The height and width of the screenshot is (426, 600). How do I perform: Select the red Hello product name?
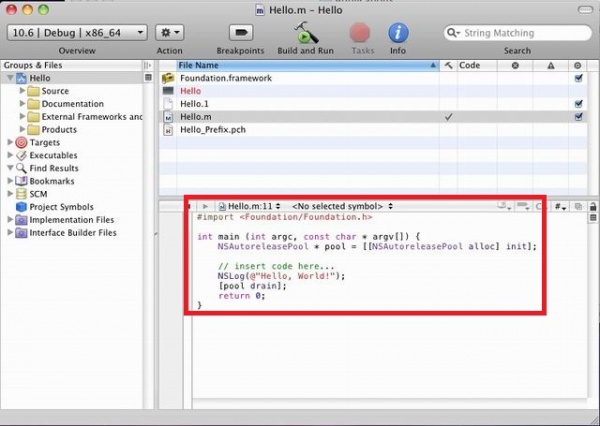tap(190, 91)
